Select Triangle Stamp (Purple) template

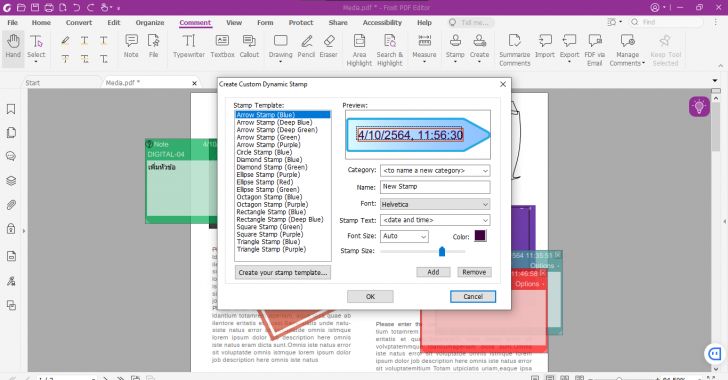point(271,249)
